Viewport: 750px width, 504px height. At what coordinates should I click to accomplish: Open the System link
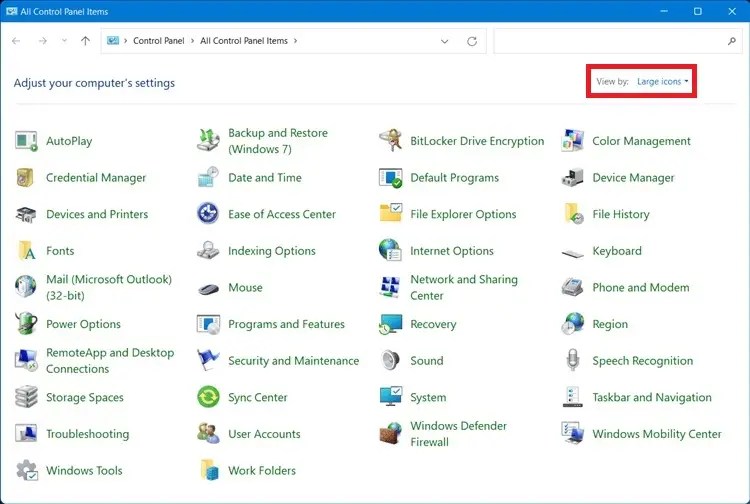coord(428,397)
